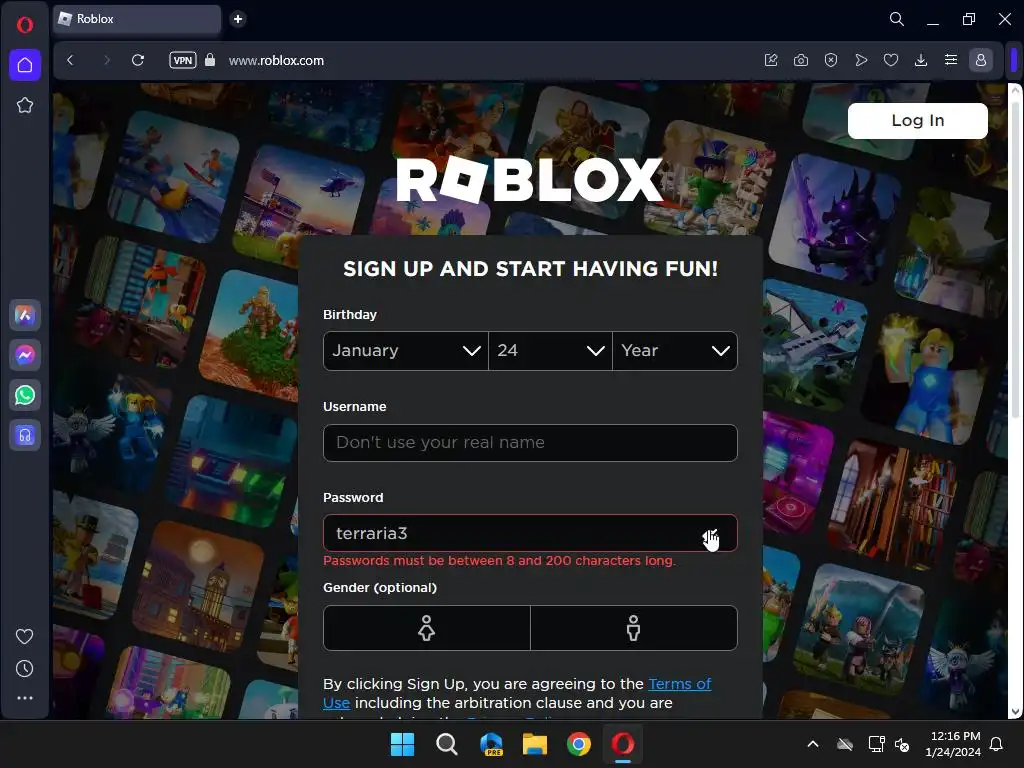Open Pinboards heart icon in sidebar
Screen dimensions: 1024x768
point(25,636)
